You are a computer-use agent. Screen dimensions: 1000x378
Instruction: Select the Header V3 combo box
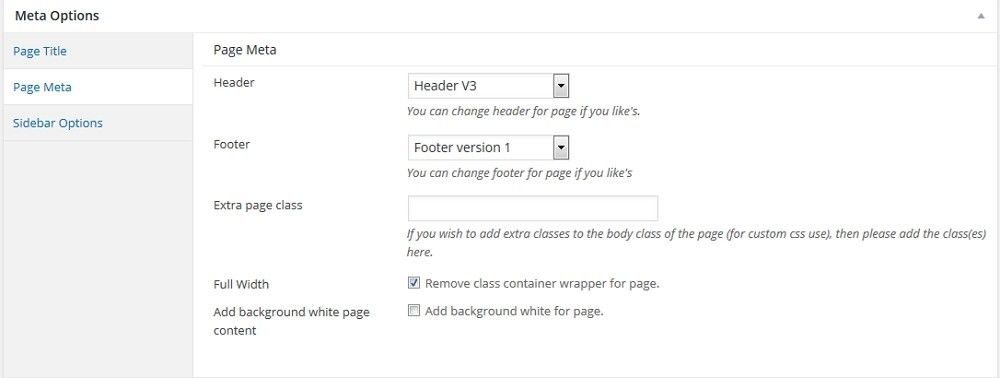click(488, 86)
